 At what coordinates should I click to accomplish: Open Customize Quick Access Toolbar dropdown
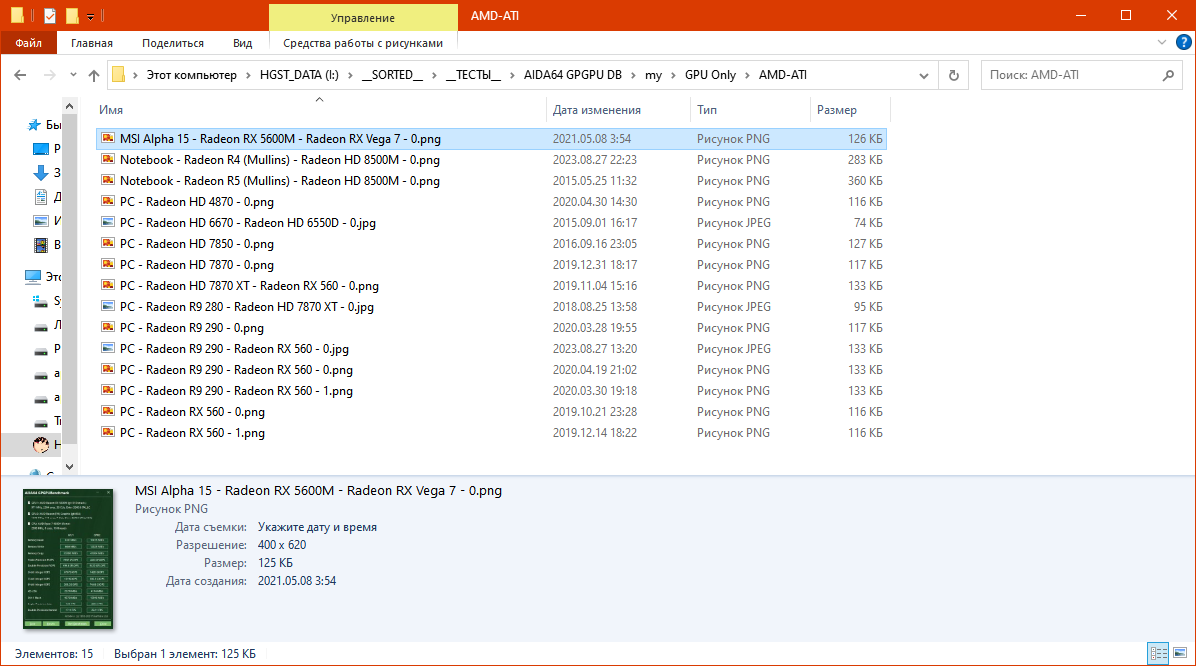(90, 16)
